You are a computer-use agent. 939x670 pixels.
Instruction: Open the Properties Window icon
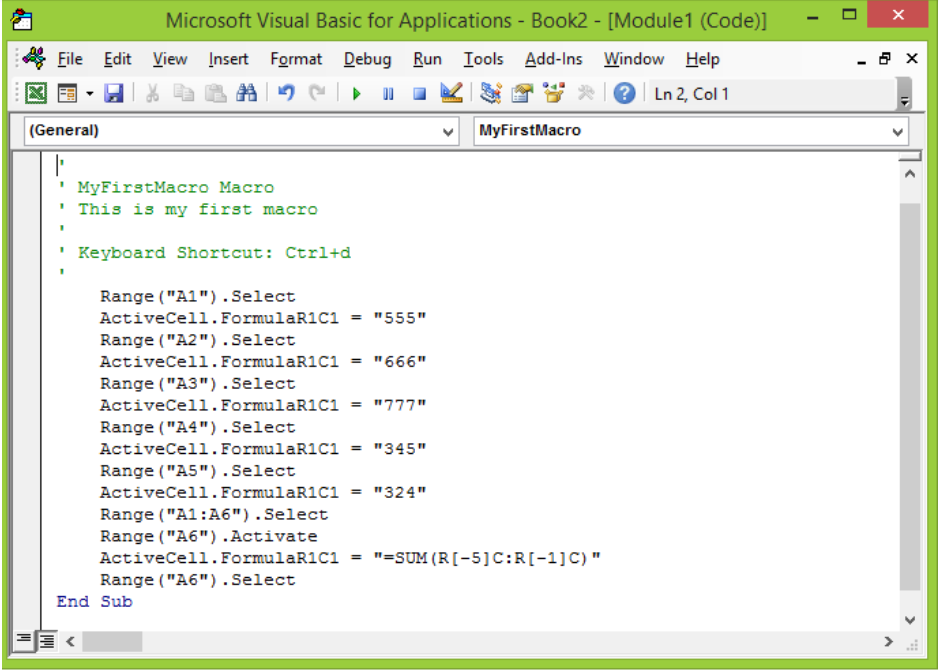tap(522, 93)
